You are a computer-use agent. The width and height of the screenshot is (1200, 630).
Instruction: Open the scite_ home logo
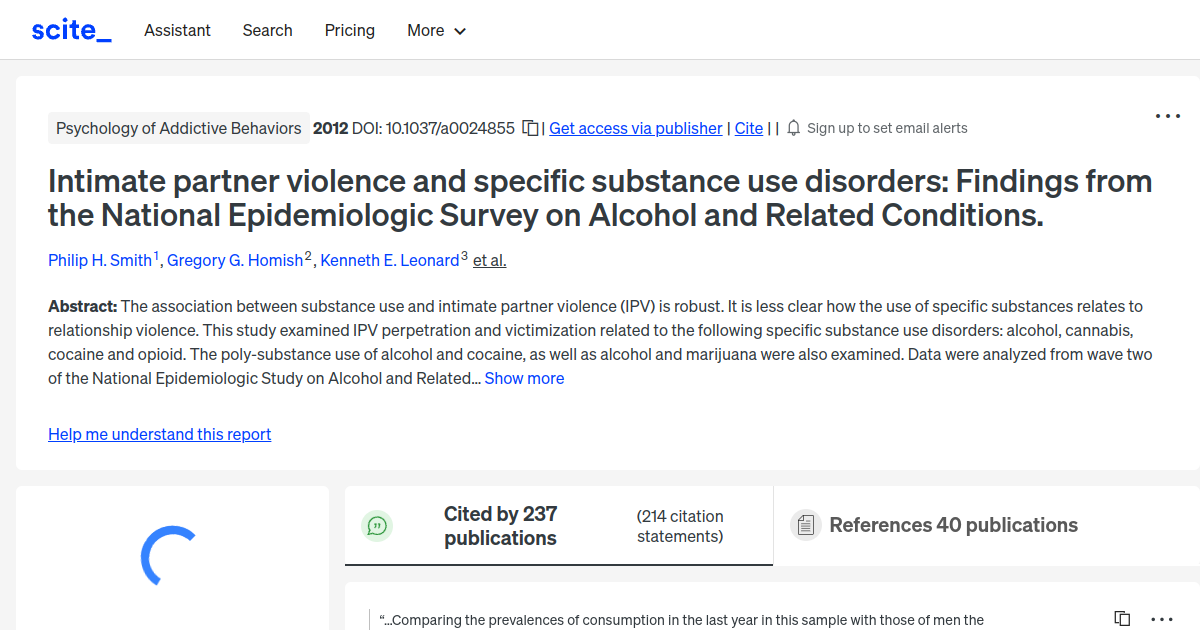point(70,29)
